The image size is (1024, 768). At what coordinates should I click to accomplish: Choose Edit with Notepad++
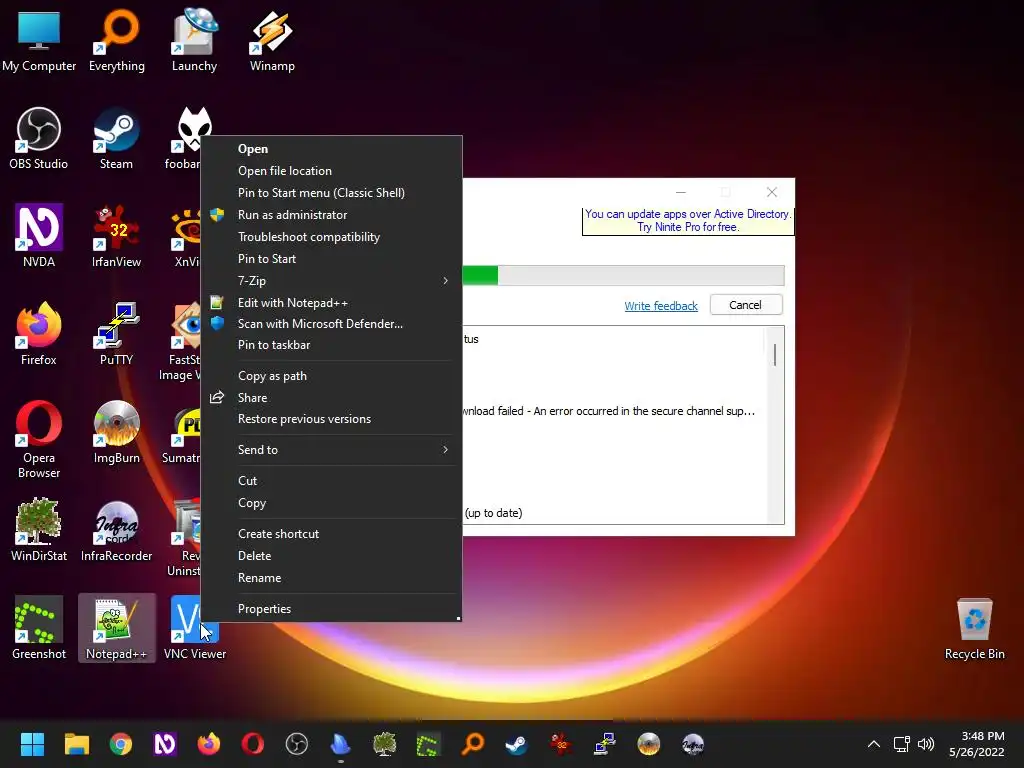click(332, 303)
